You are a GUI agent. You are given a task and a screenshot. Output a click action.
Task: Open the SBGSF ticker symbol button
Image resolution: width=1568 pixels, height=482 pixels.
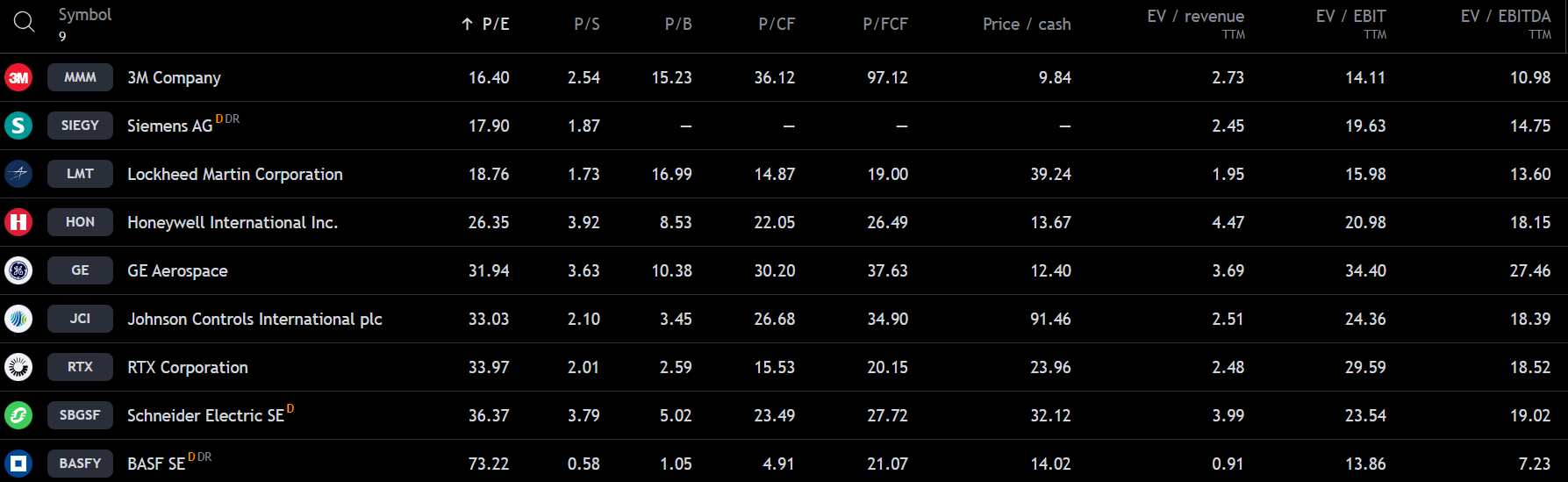point(80,415)
